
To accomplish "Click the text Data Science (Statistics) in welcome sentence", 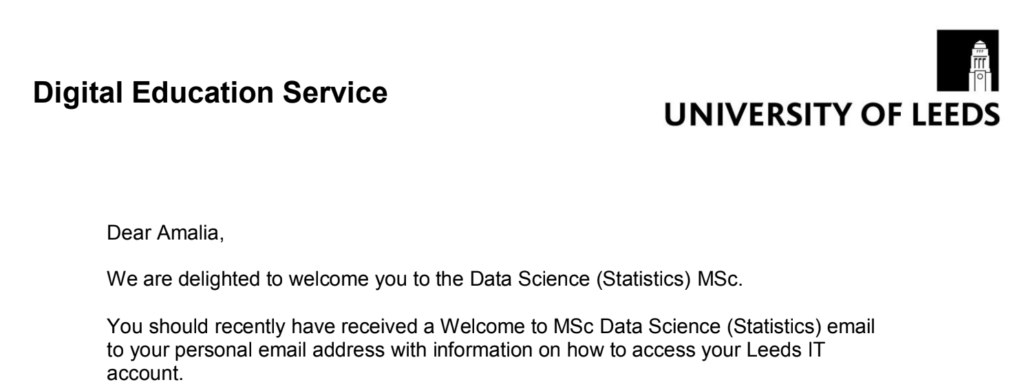I will tap(581, 279).
